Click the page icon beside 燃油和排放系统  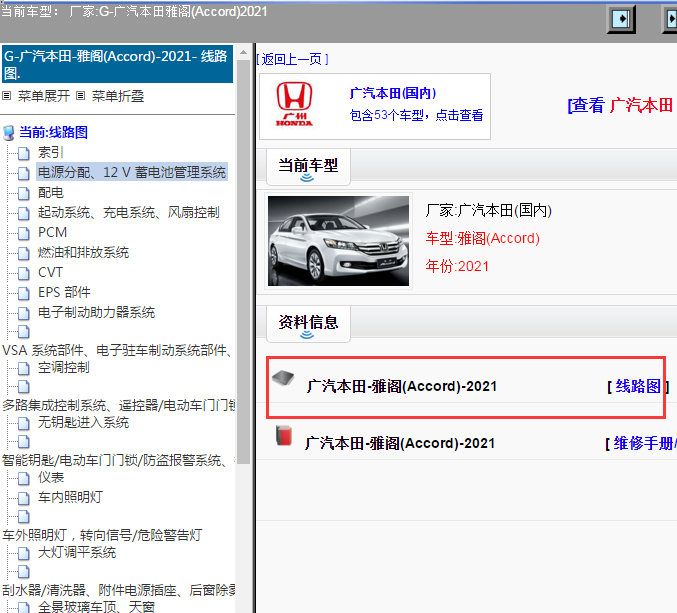tap(24, 253)
